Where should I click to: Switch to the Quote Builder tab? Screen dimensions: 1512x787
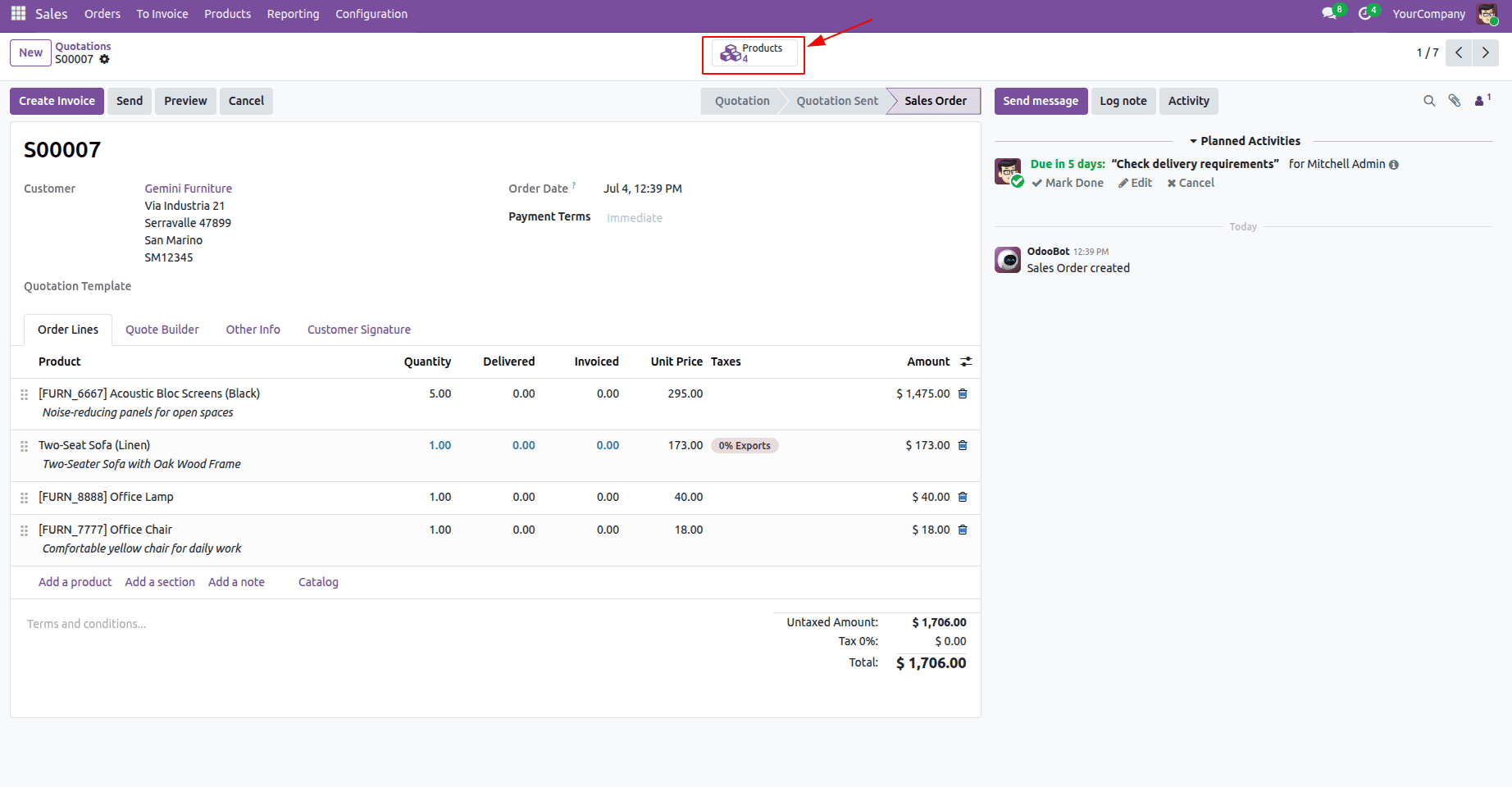coord(162,330)
